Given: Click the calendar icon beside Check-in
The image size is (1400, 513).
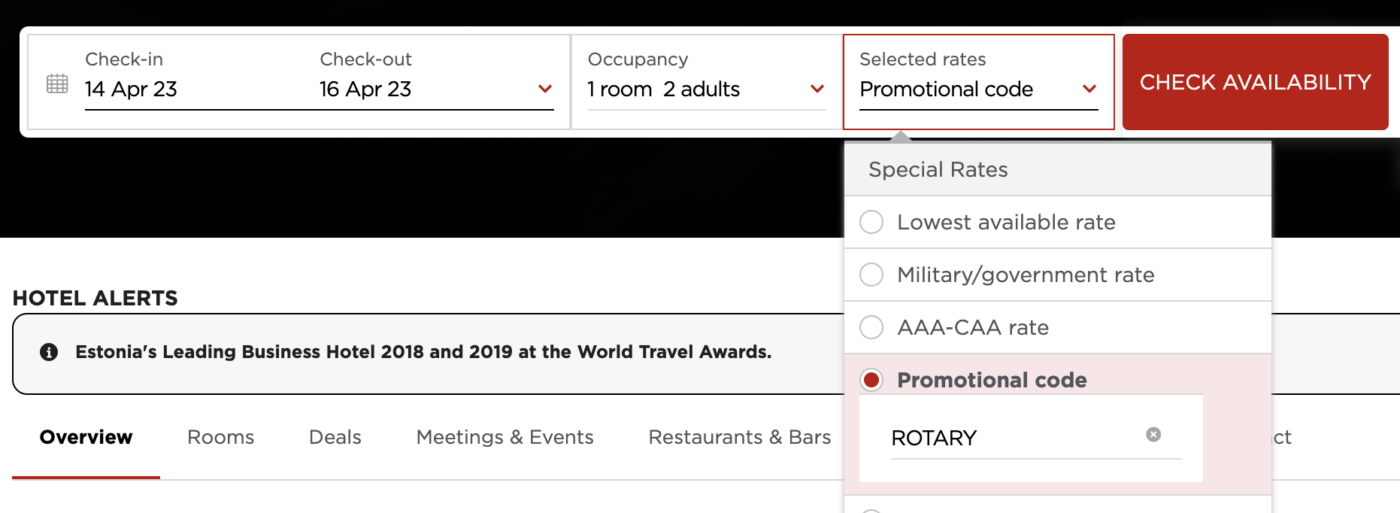Looking at the screenshot, I should point(58,84).
